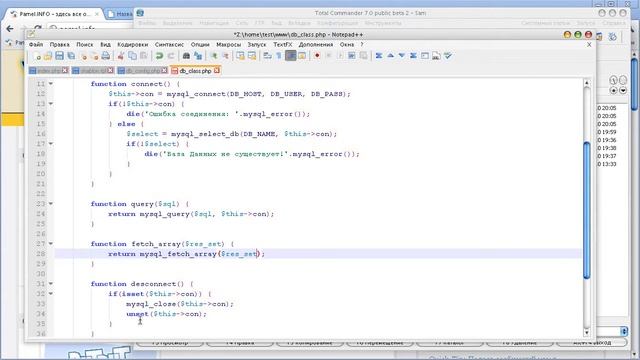The height and width of the screenshot is (360, 640).
Task: Collapse the isset block fold at line 32
Action: tap(51, 293)
